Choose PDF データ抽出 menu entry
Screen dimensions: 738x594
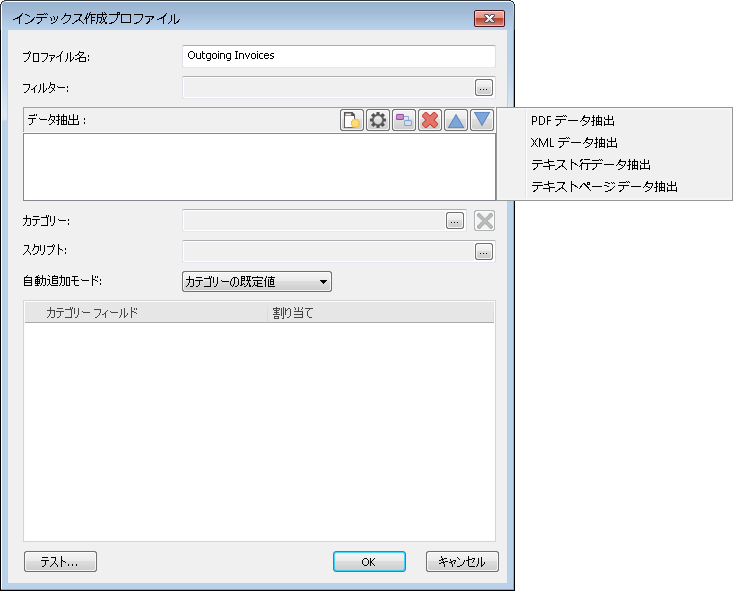[614, 121]
